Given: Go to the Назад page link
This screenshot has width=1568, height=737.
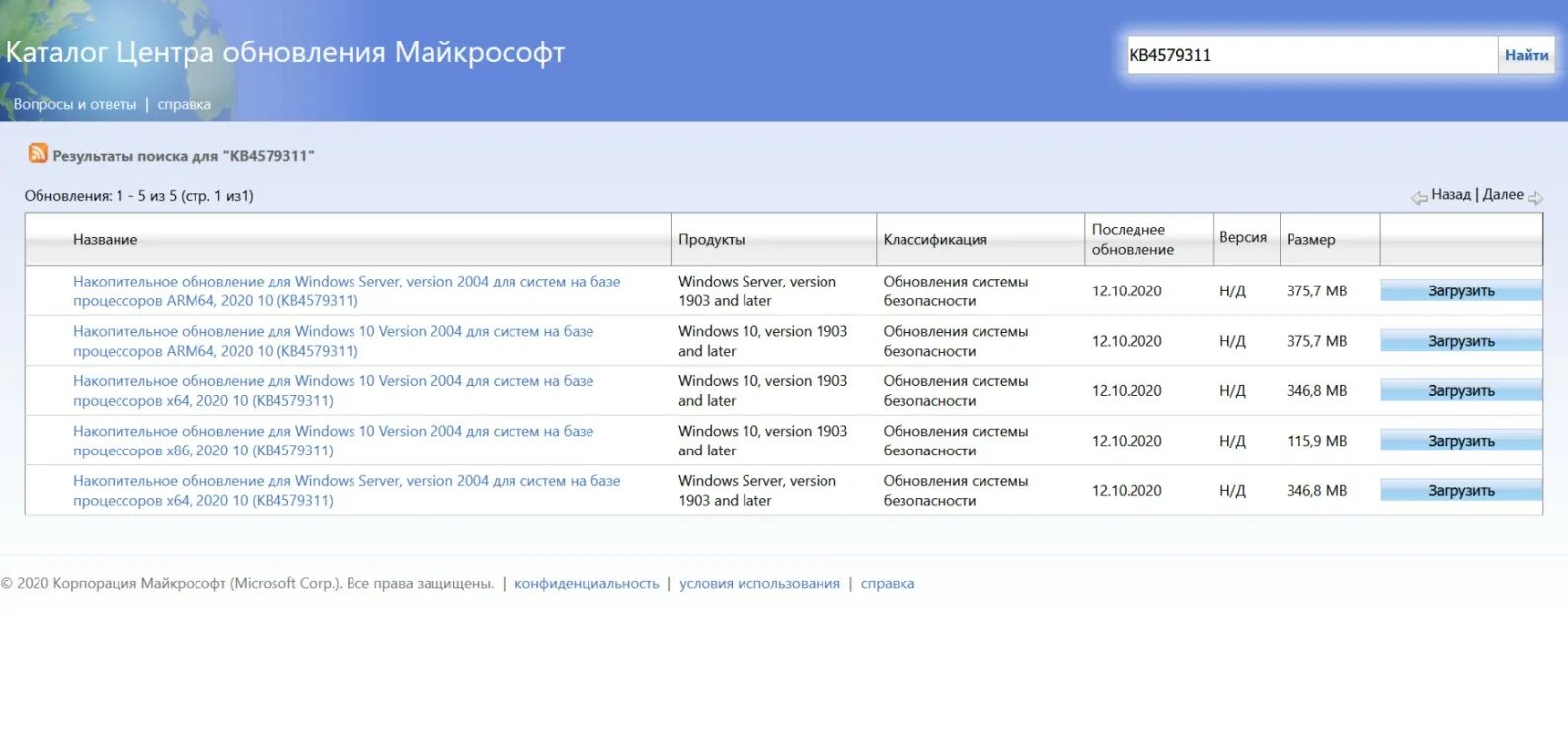Looking at the screenshot, I should tap(1450, 194).
